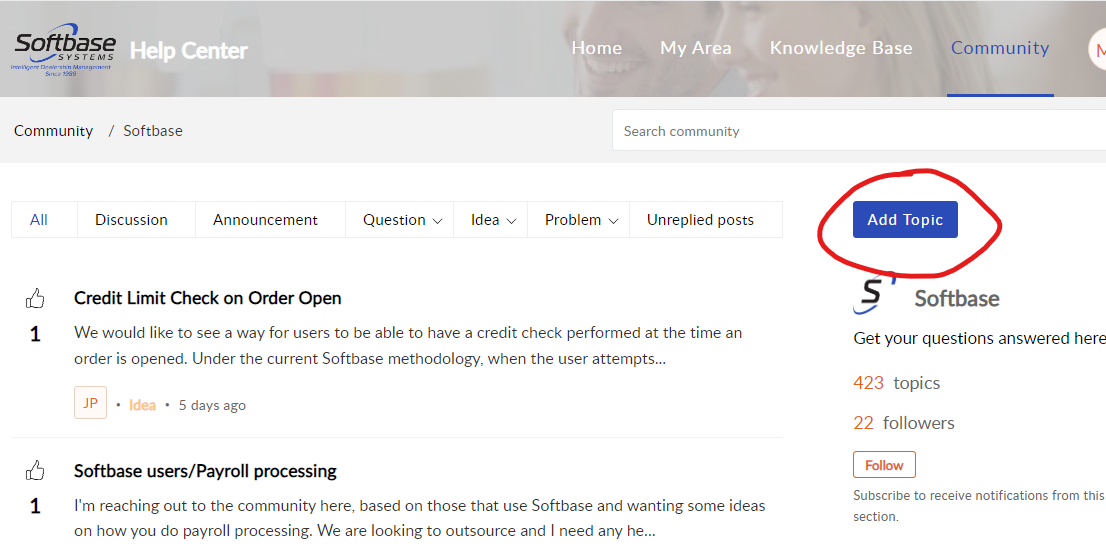The image size is (1106, 547).
Task: Click the Softbase Systems logo
Action: point(65,49)
